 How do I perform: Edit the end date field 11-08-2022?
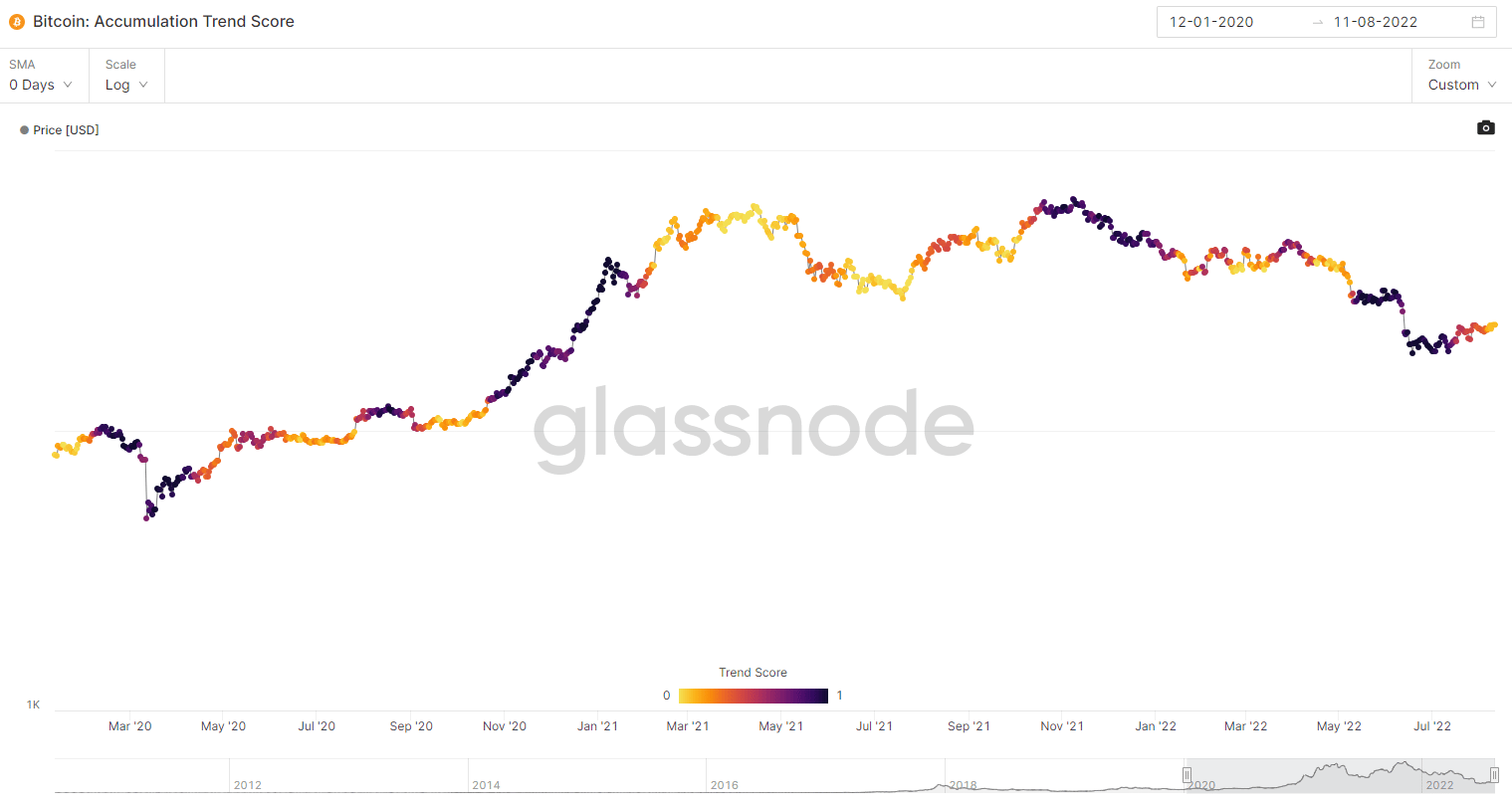(x=1376, y=22)
